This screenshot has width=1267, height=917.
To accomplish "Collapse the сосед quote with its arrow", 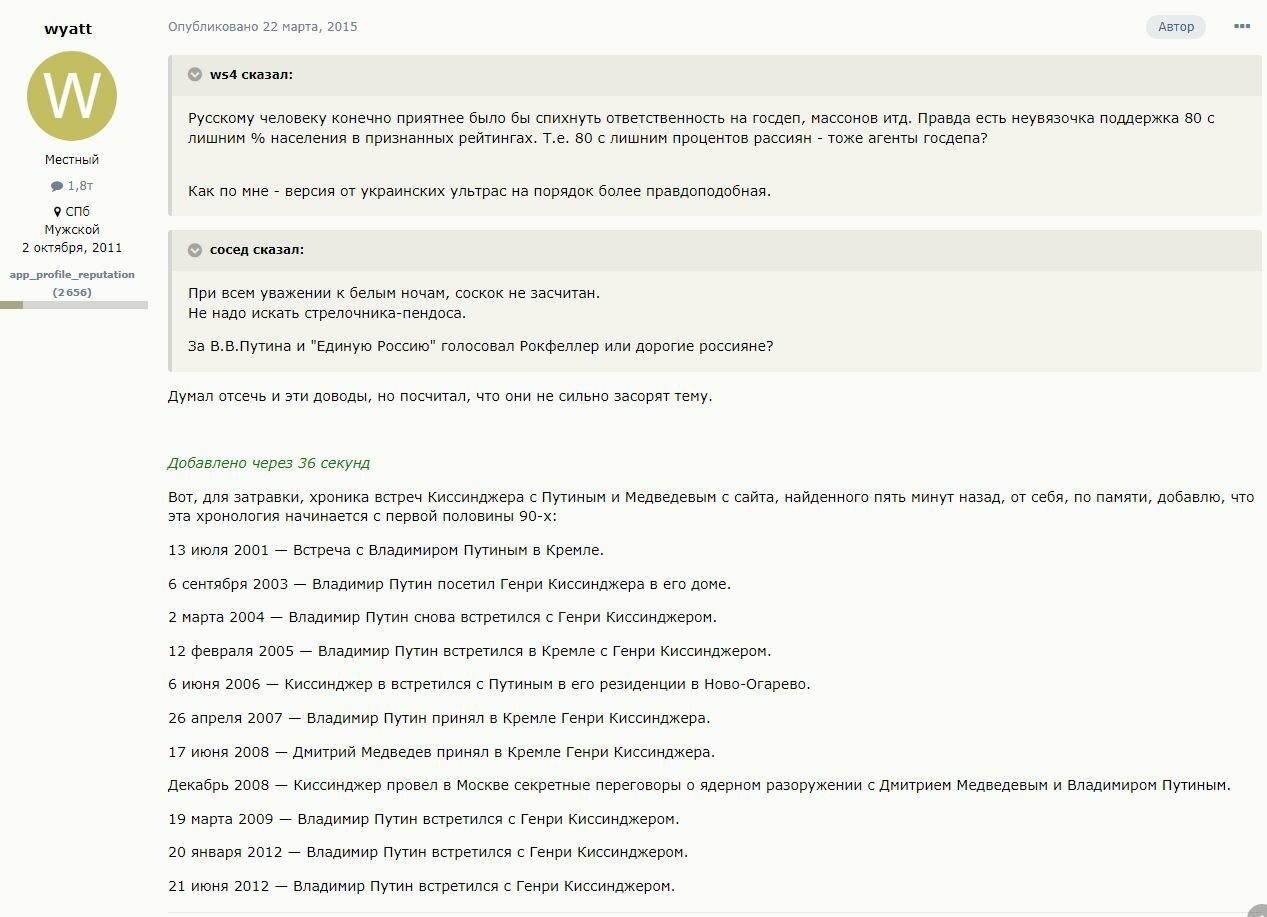I will pos(195,250).
